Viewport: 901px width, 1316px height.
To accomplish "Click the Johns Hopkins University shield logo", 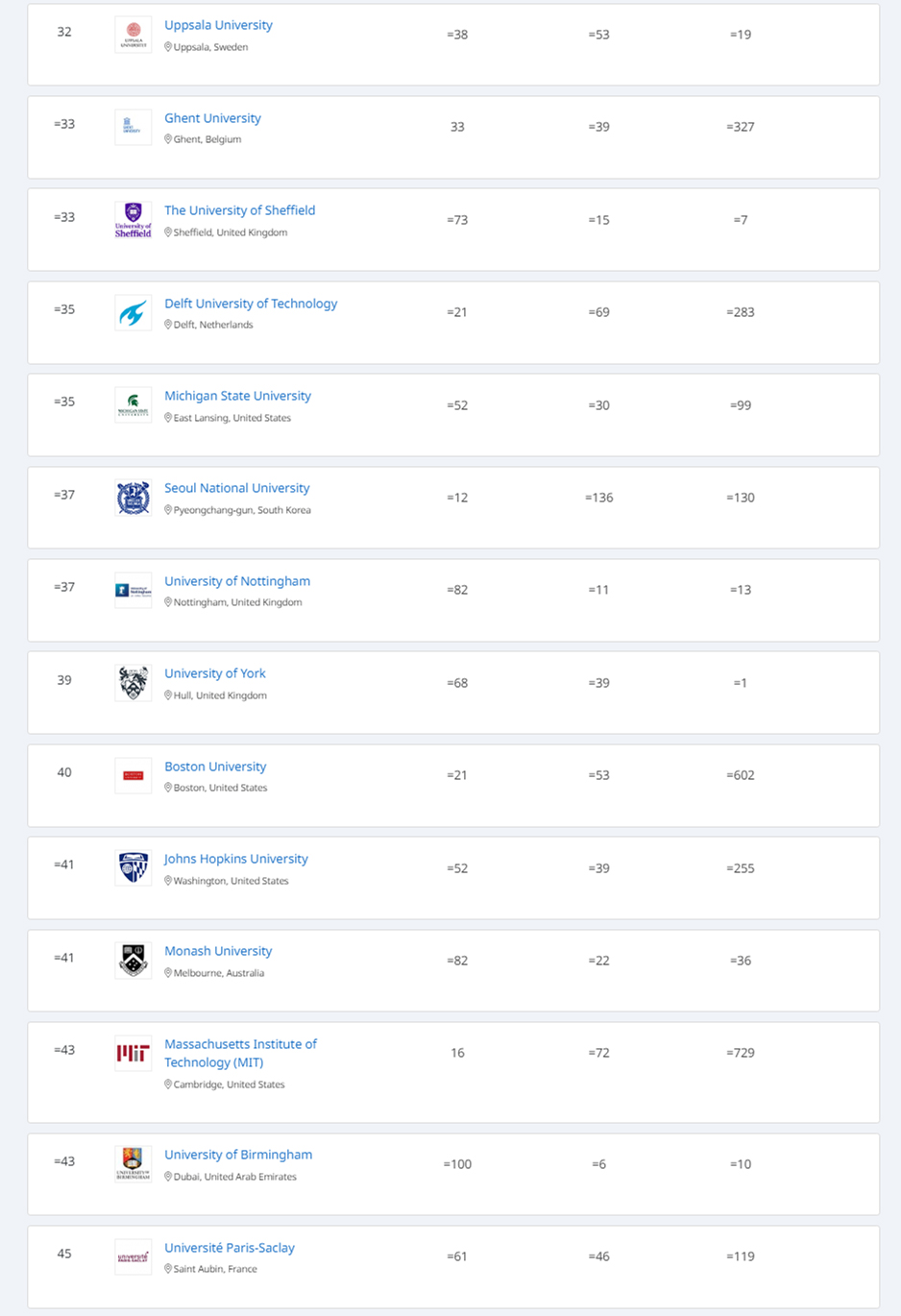I will click(x=133, y=868).
